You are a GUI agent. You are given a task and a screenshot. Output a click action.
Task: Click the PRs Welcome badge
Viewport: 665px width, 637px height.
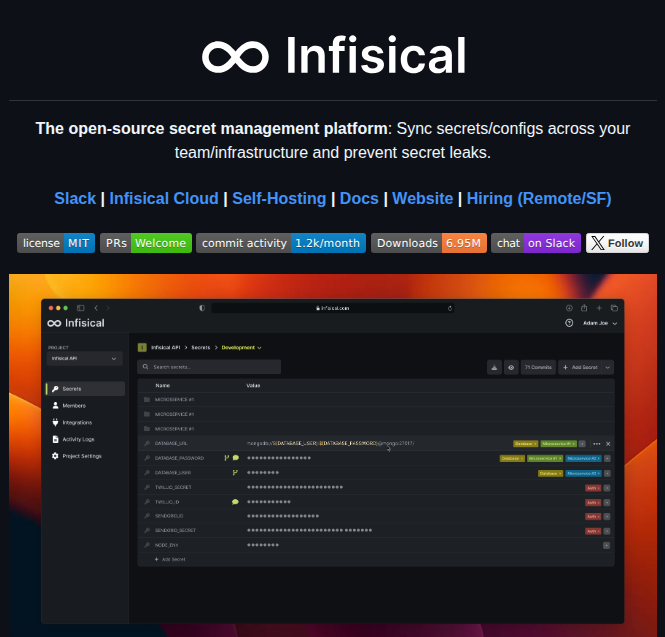(146, 243)
